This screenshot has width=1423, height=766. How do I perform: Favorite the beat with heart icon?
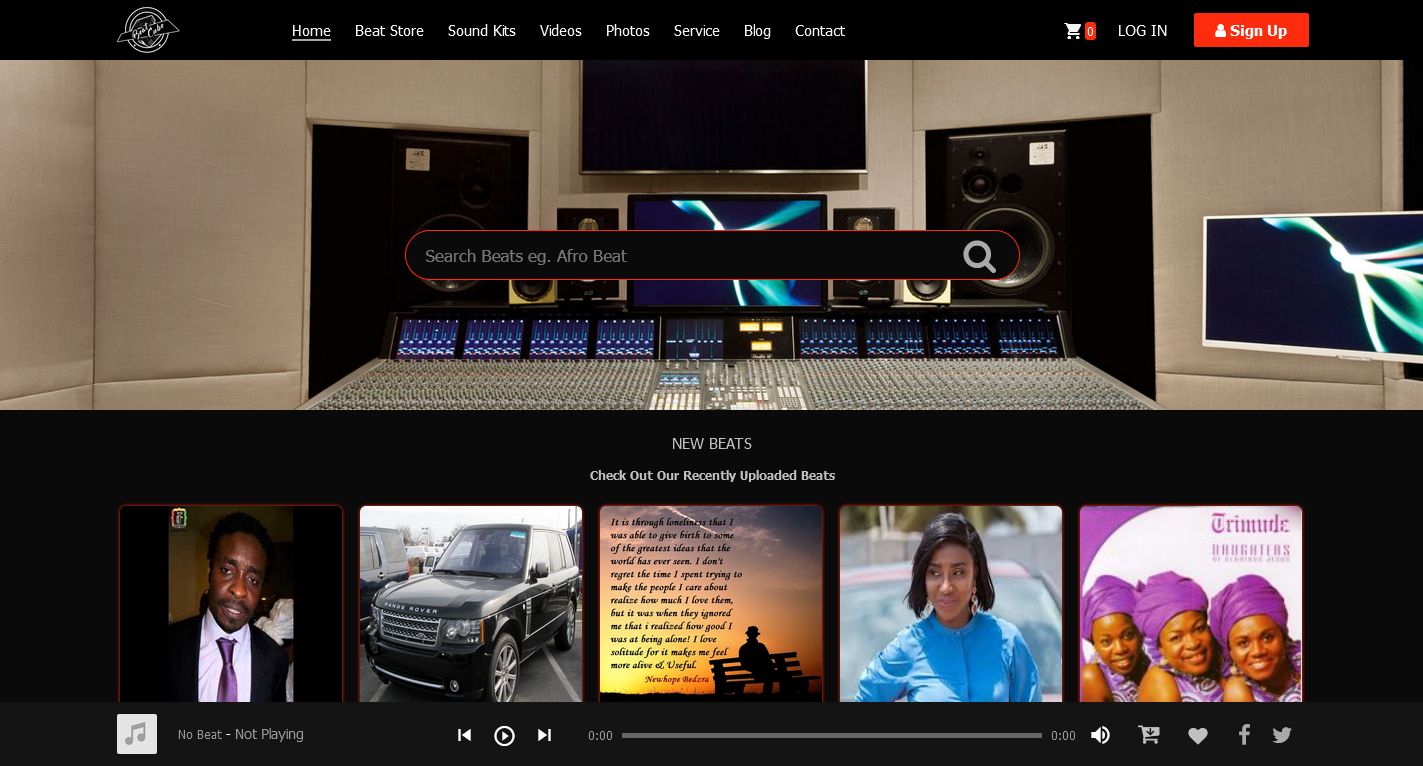1197,736
